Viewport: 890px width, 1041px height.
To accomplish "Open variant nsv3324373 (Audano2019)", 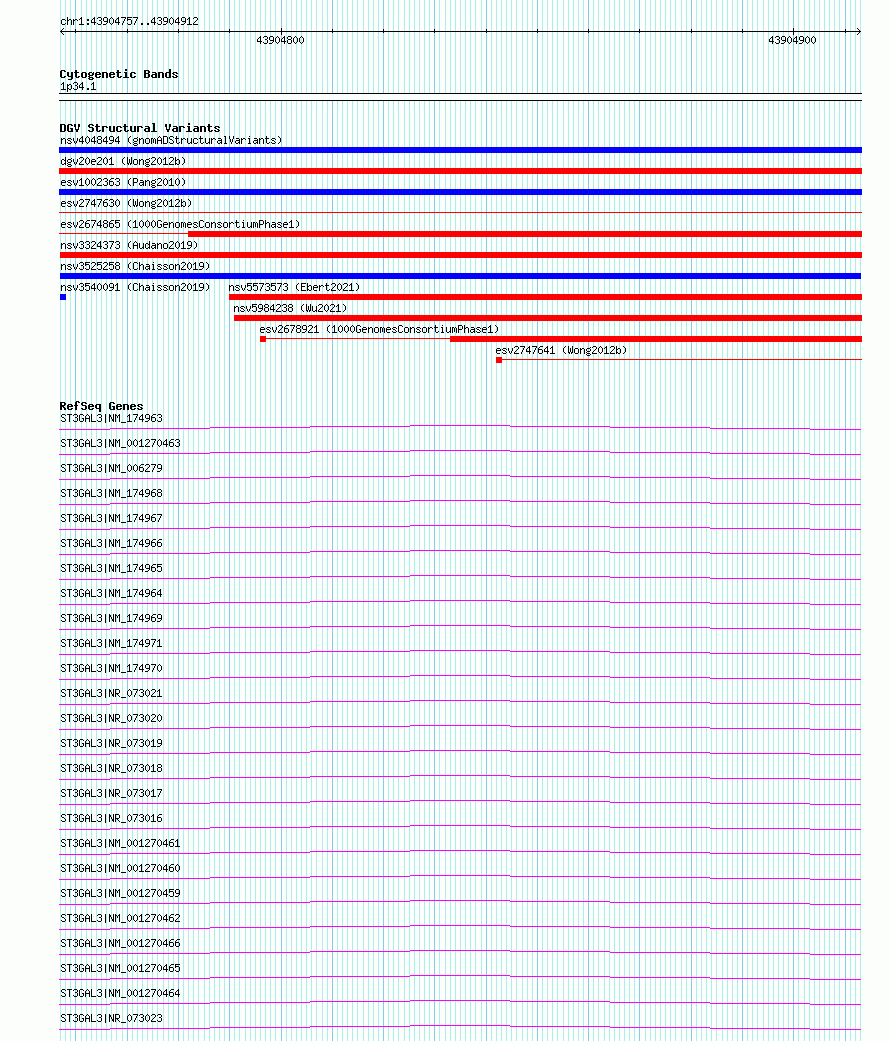I will pyautogui.click(x=129, y=246).
